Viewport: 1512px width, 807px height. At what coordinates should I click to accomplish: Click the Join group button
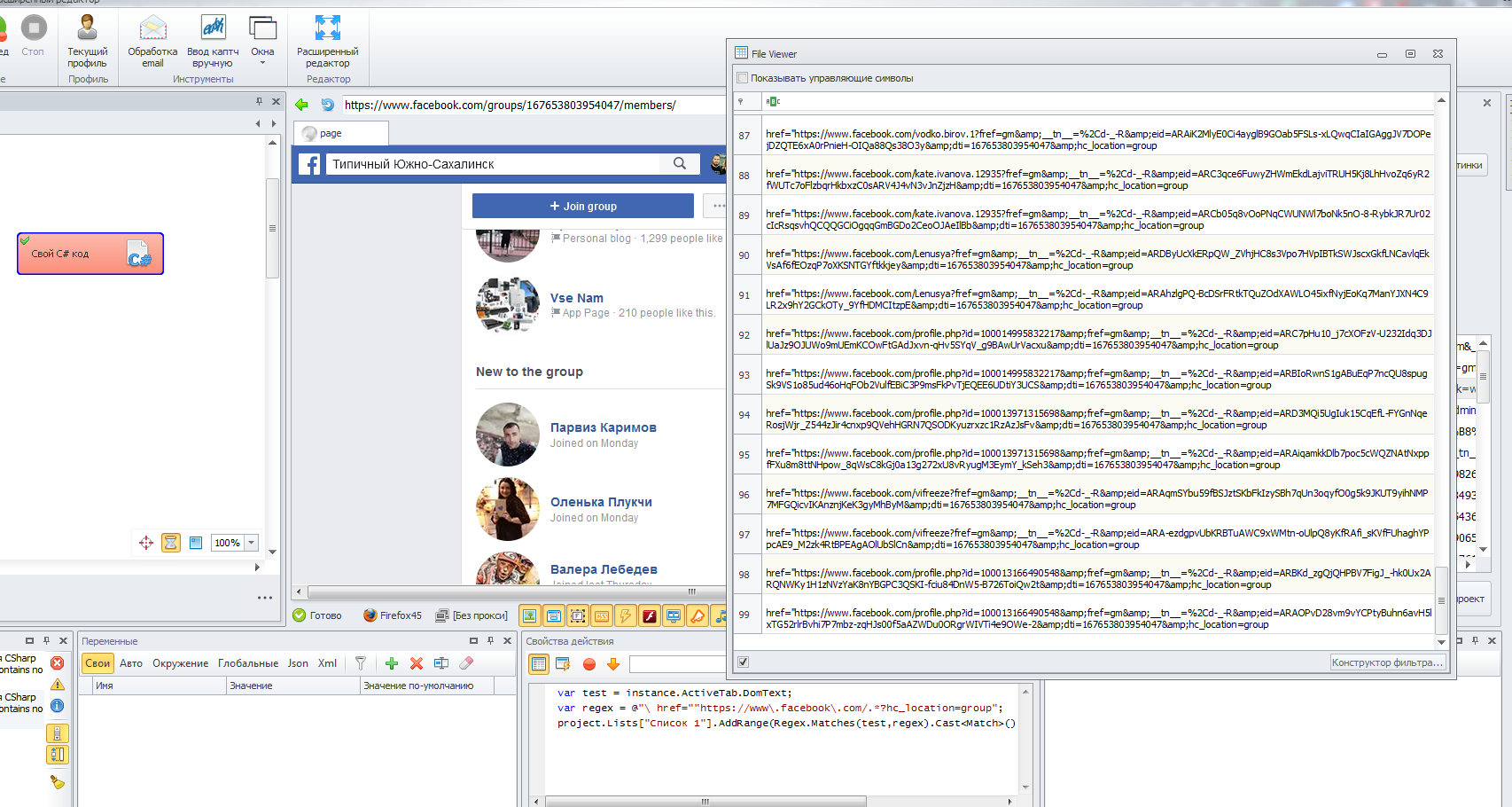click(x=582, y=206)
